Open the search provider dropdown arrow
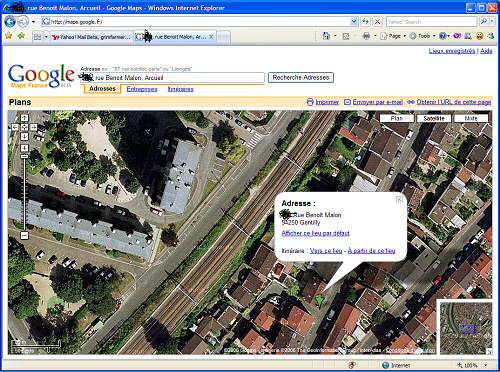The image size is (500, 372). 492,22
